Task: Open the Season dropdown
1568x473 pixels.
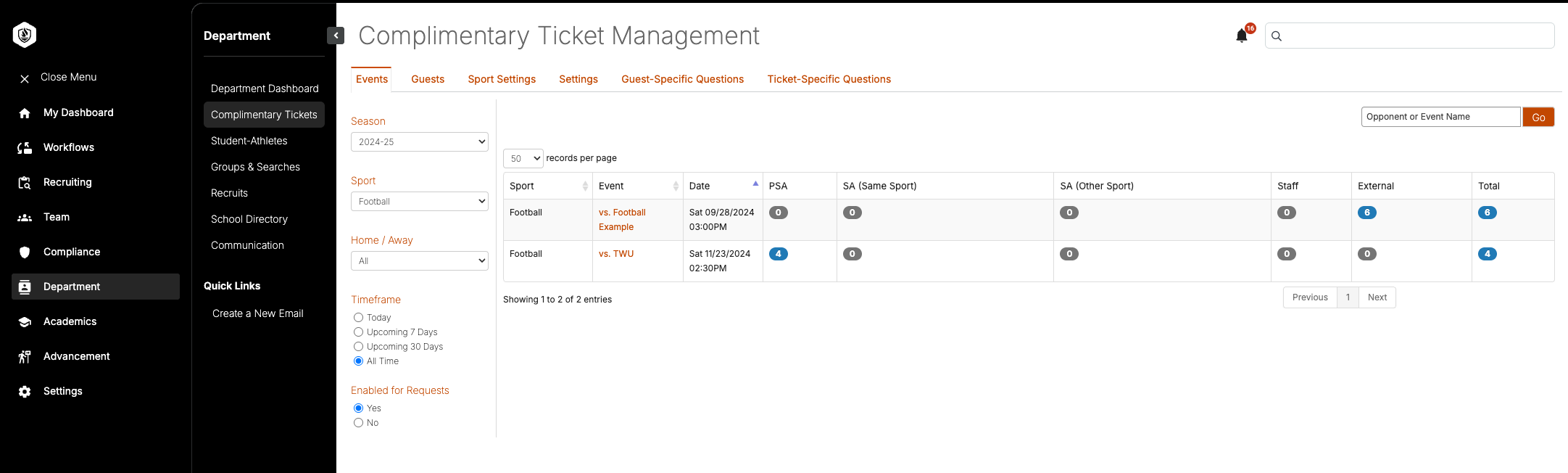Action: coord(420,142)
